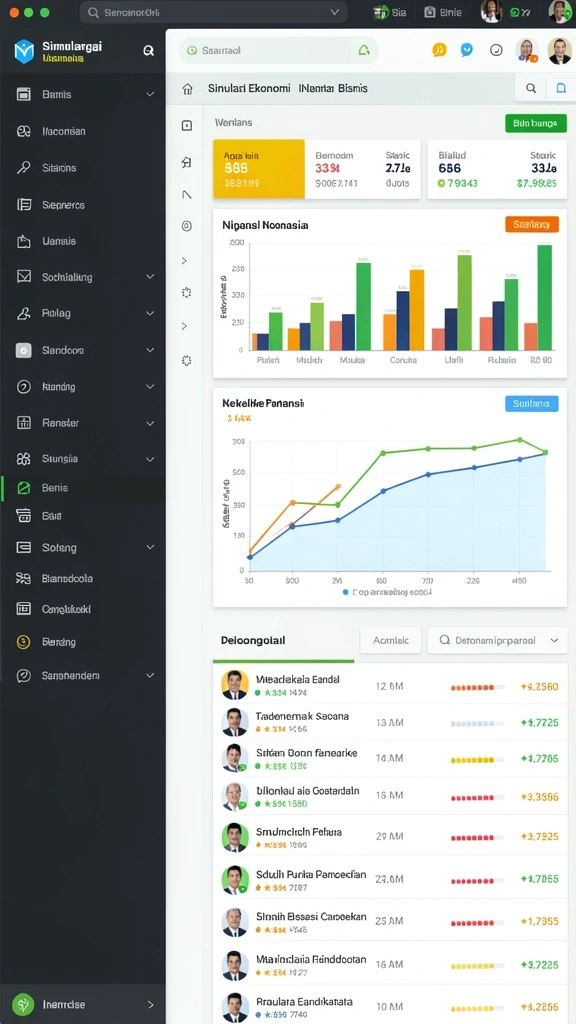Click the orange Ssarlaray chart button
The image size is (576, 1024).
[532, 225]
